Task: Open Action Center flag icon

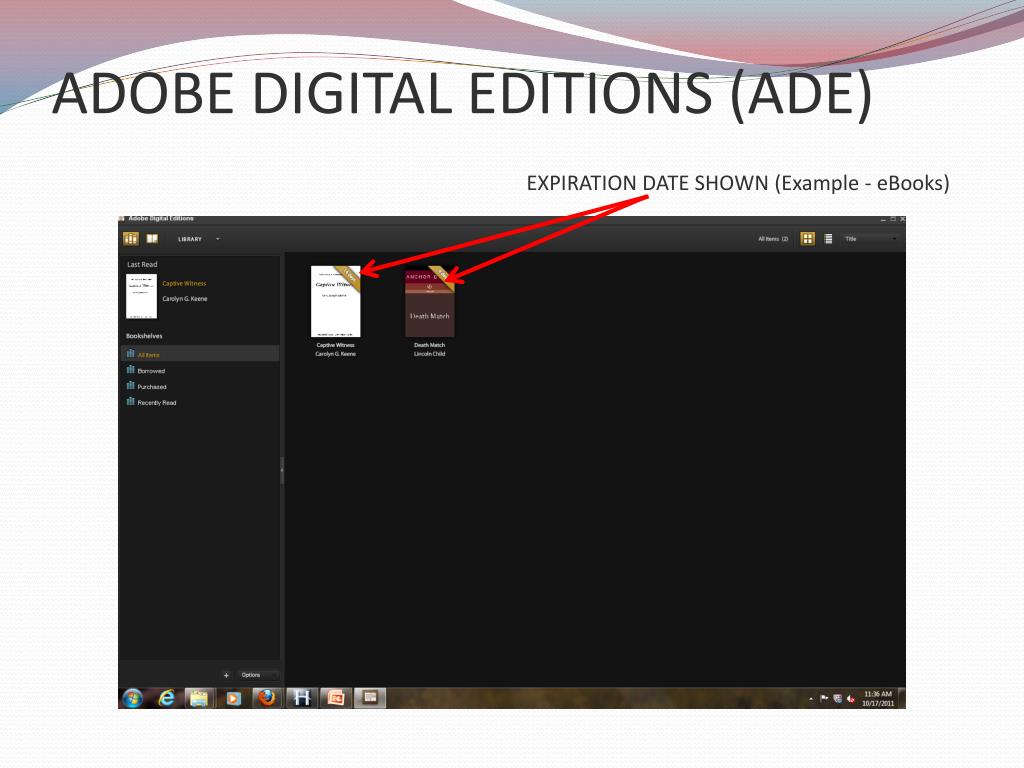Action: point(824,699)
